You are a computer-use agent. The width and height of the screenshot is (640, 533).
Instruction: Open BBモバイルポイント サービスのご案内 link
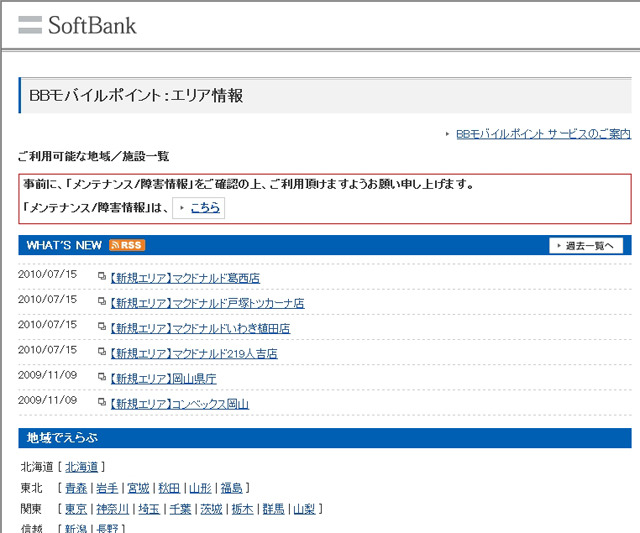[543, 134]
